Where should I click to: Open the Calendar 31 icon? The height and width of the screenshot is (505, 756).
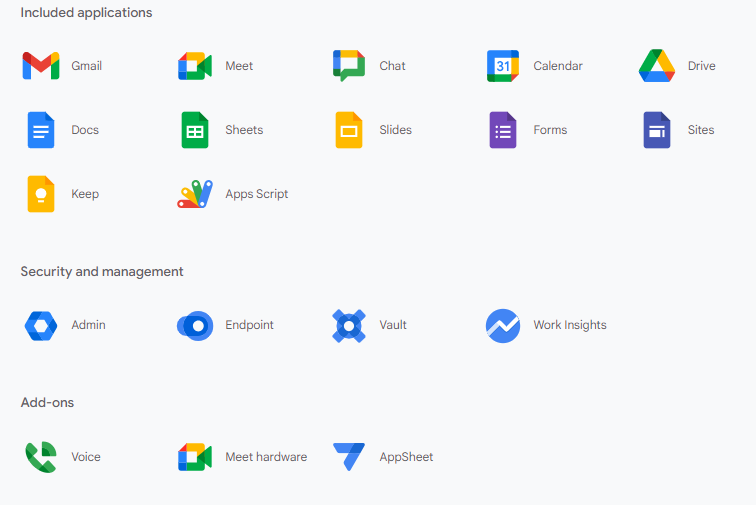[x=503, y=66]
